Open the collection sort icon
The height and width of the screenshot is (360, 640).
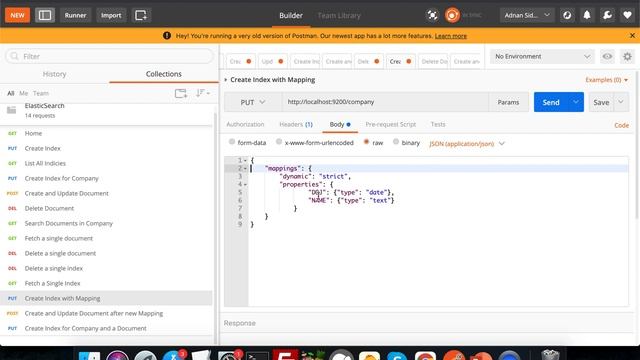[x=202, y=93]
